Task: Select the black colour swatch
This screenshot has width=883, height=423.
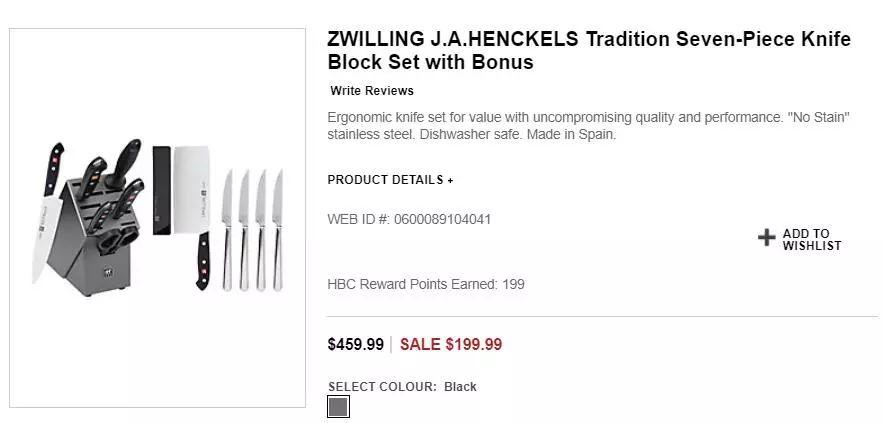Action: 338,407
